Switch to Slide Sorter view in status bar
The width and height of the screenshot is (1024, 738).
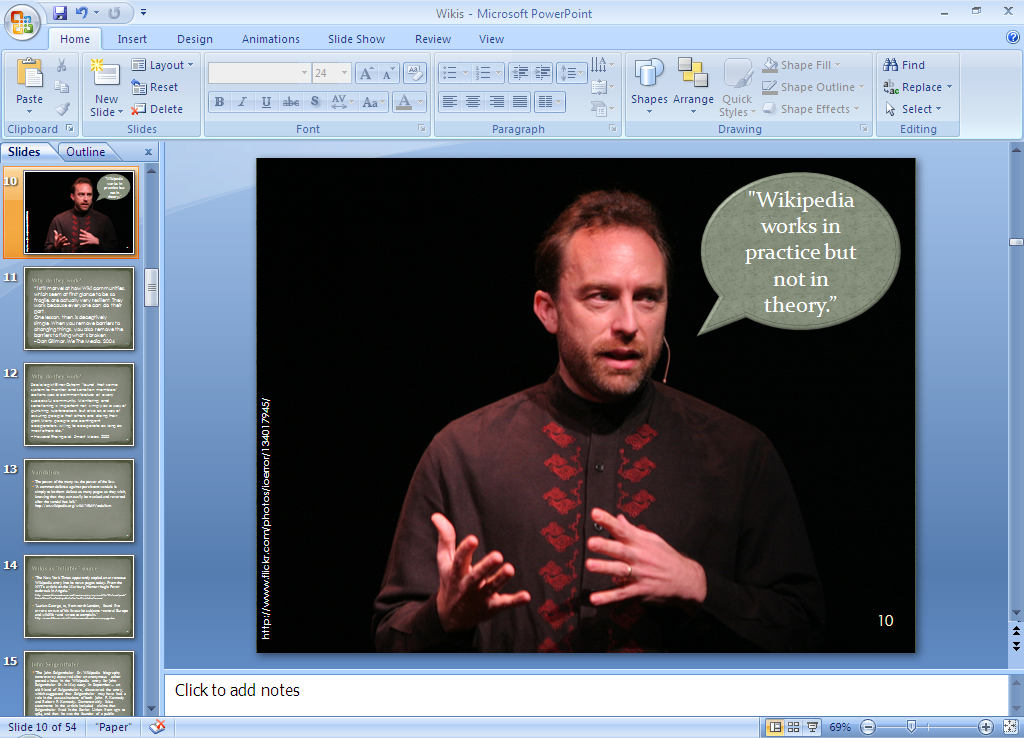793,727
